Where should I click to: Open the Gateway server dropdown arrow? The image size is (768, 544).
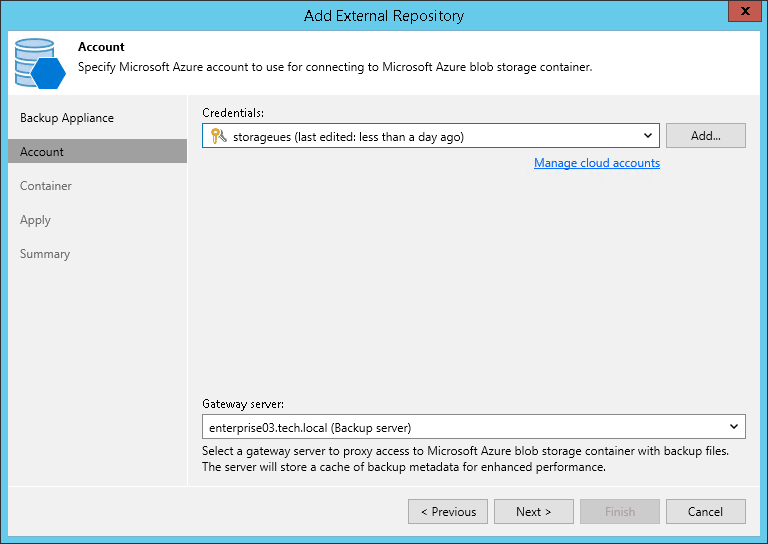(x=734, y=426)
